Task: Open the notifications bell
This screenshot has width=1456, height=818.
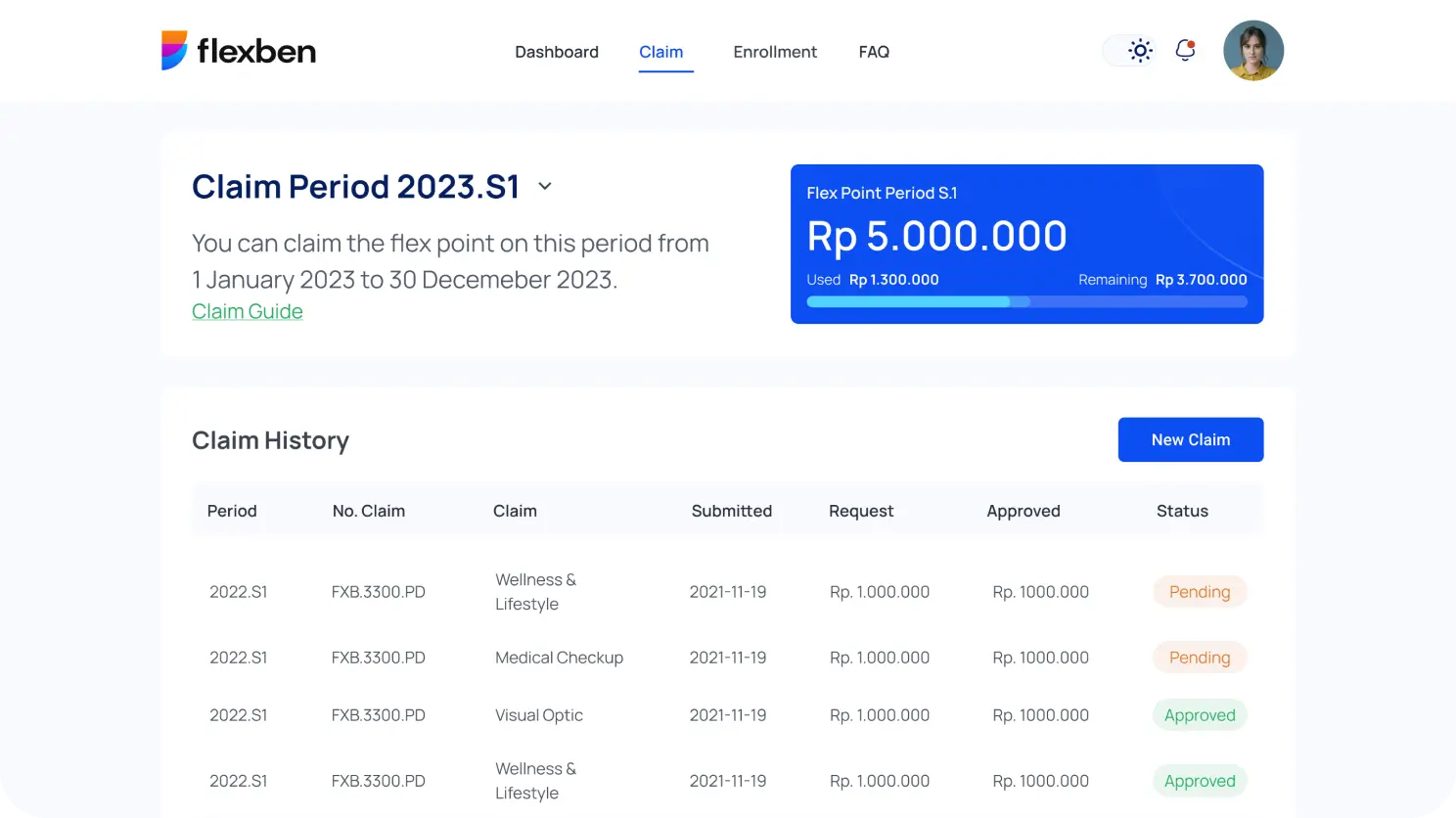Action: (1185, 50)
